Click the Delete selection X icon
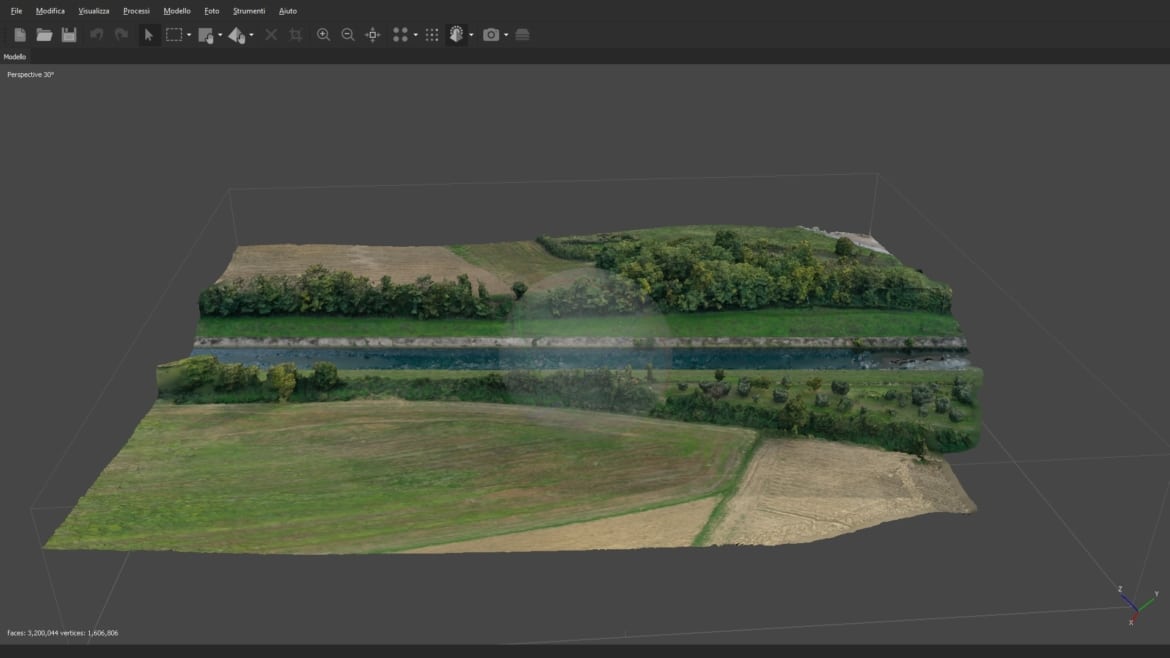This screenshot has width=1170, height=658. pos(271,34)
